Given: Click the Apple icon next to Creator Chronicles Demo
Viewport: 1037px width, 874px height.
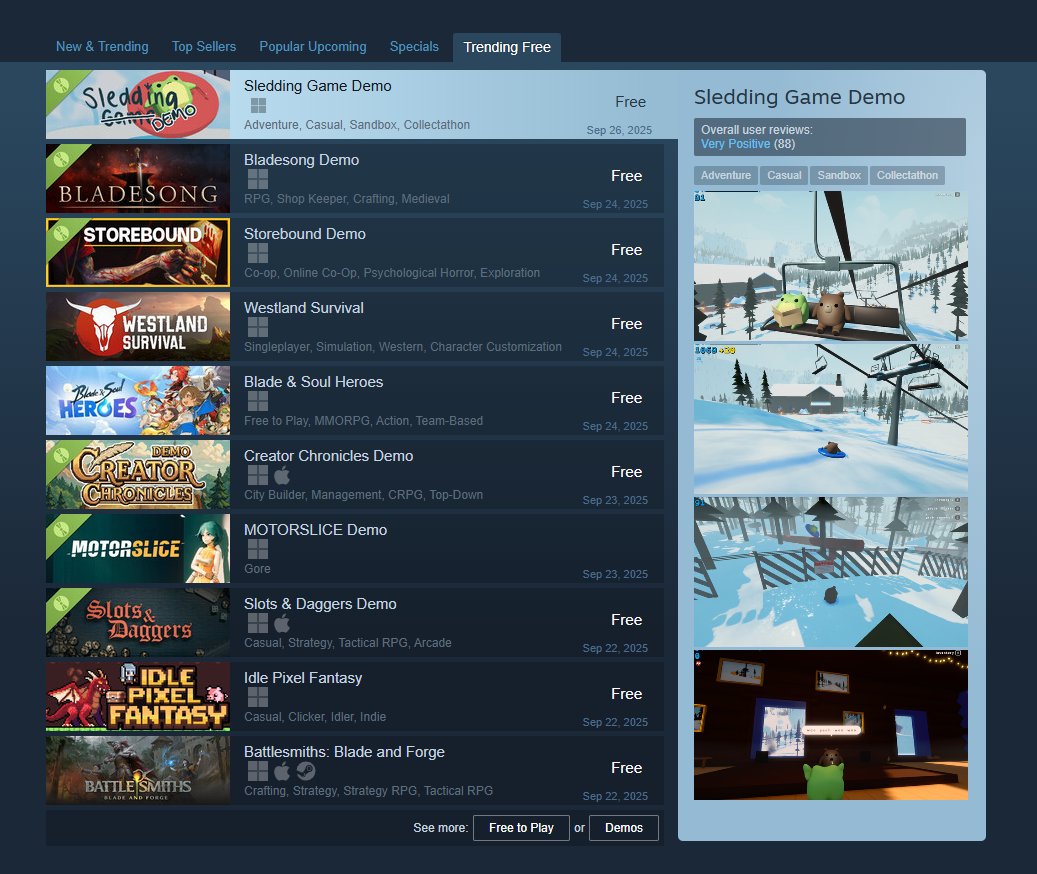Looking at the screenshot, I should (283, 474).
